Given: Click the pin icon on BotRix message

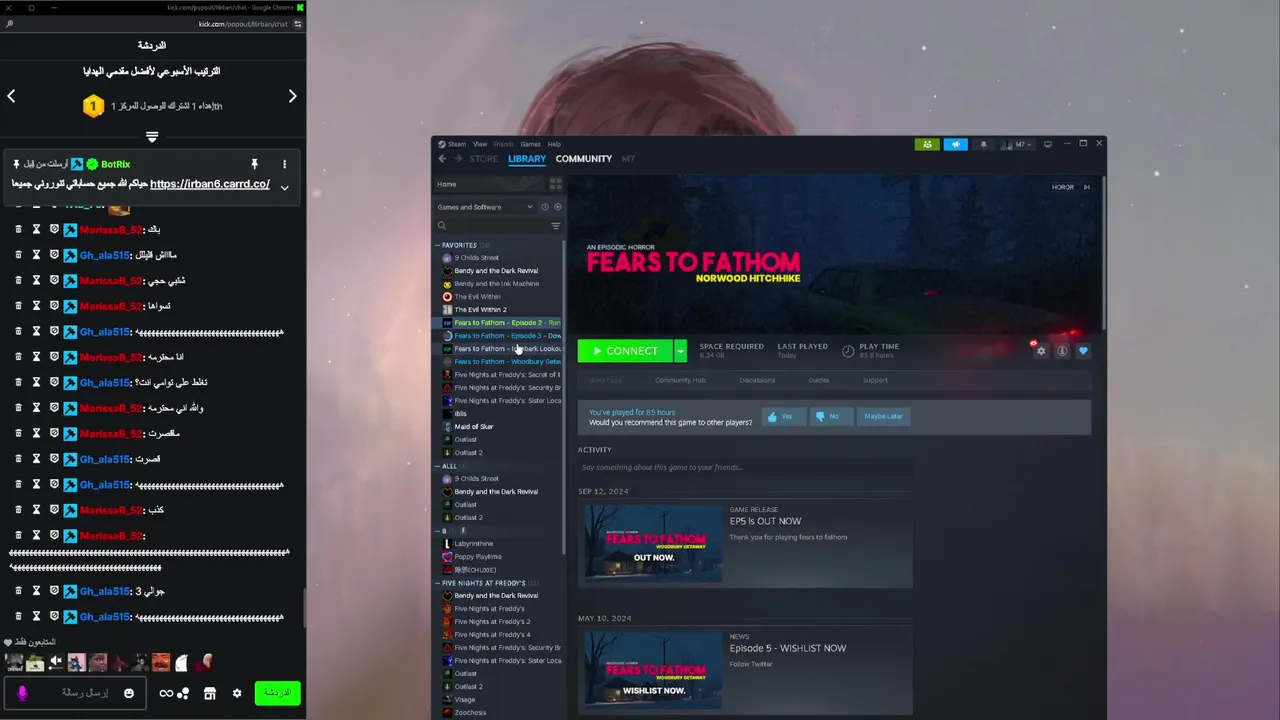Looking at the screenshot, I should 254,164.
